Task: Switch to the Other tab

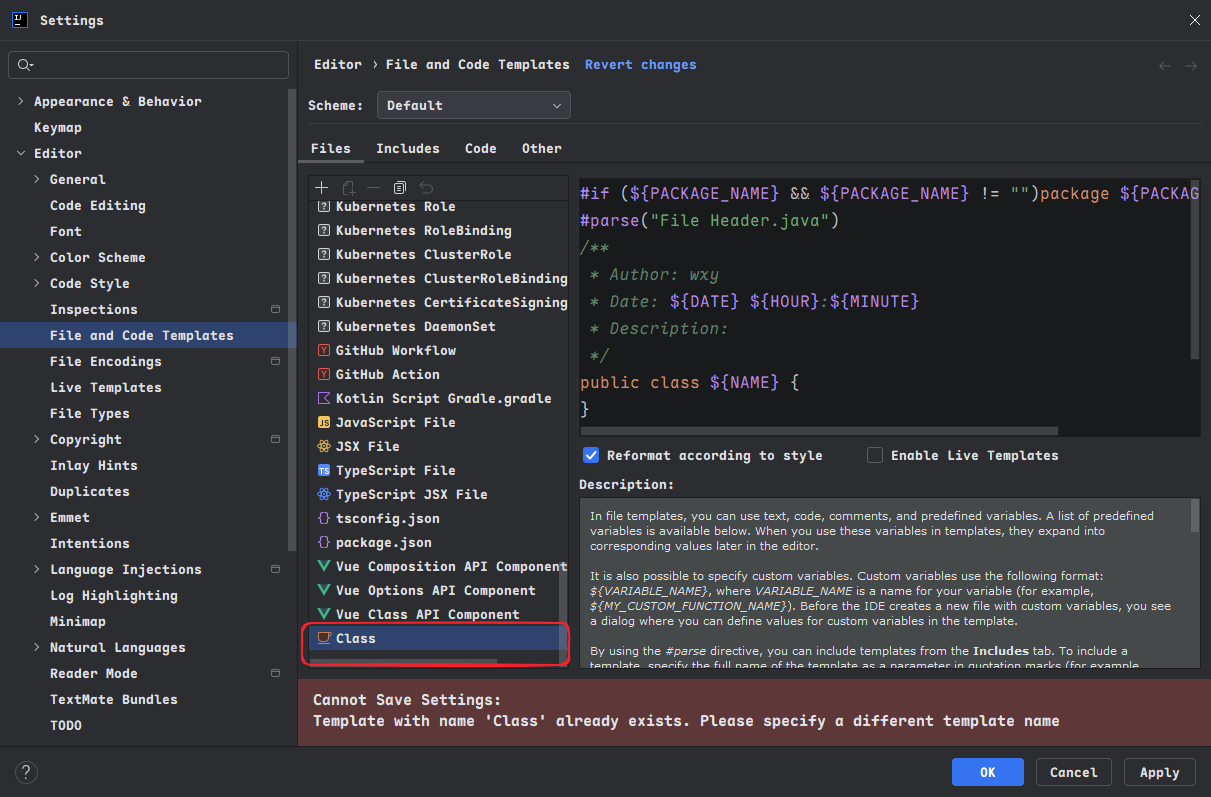Action: tap(541, 149)
